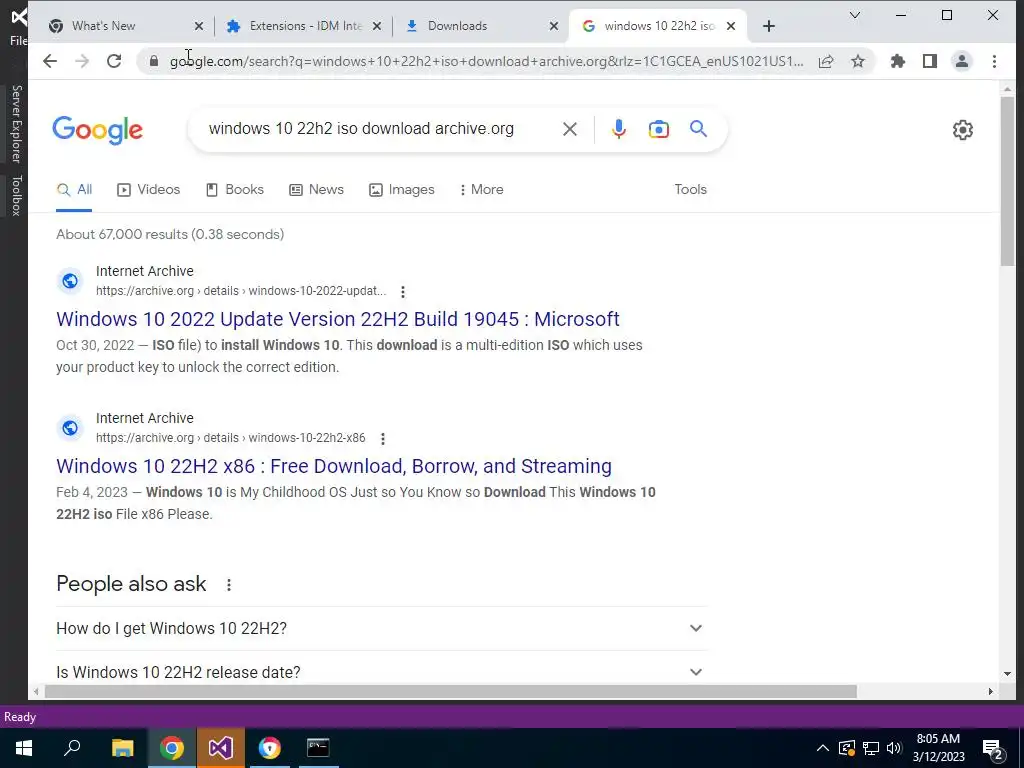This screenshot has height=768, width=1024.
Task: Share this page icon in address bar
Action: point(826,61)
